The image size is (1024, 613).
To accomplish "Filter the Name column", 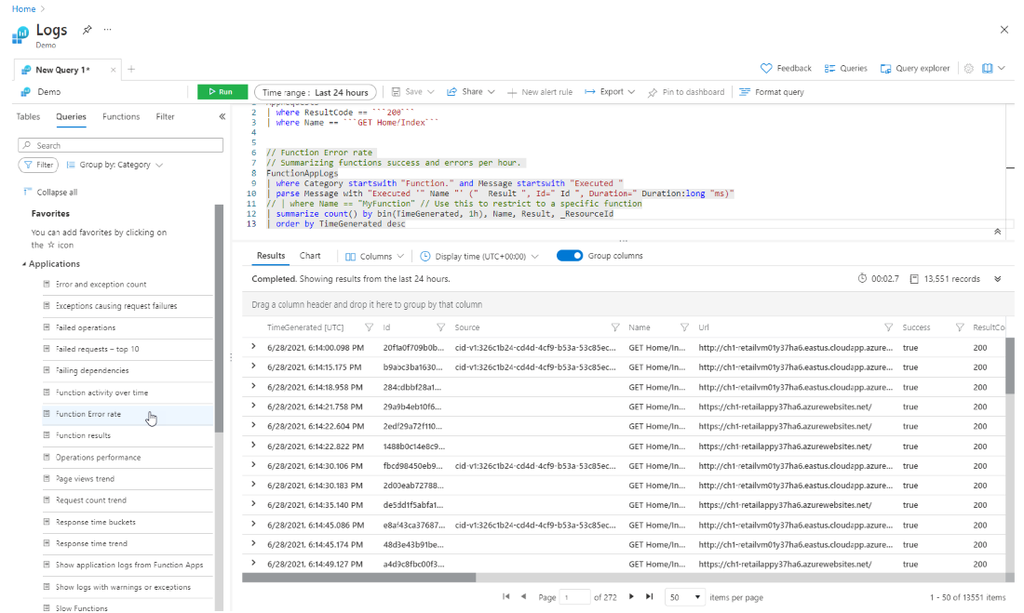I will tap(684, 327).
